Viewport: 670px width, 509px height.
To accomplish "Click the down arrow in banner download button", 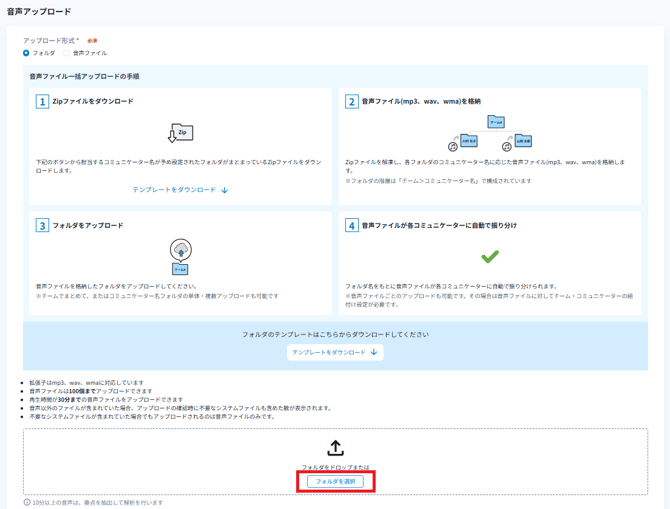I will pyautogui.click(x=374, y=352).
